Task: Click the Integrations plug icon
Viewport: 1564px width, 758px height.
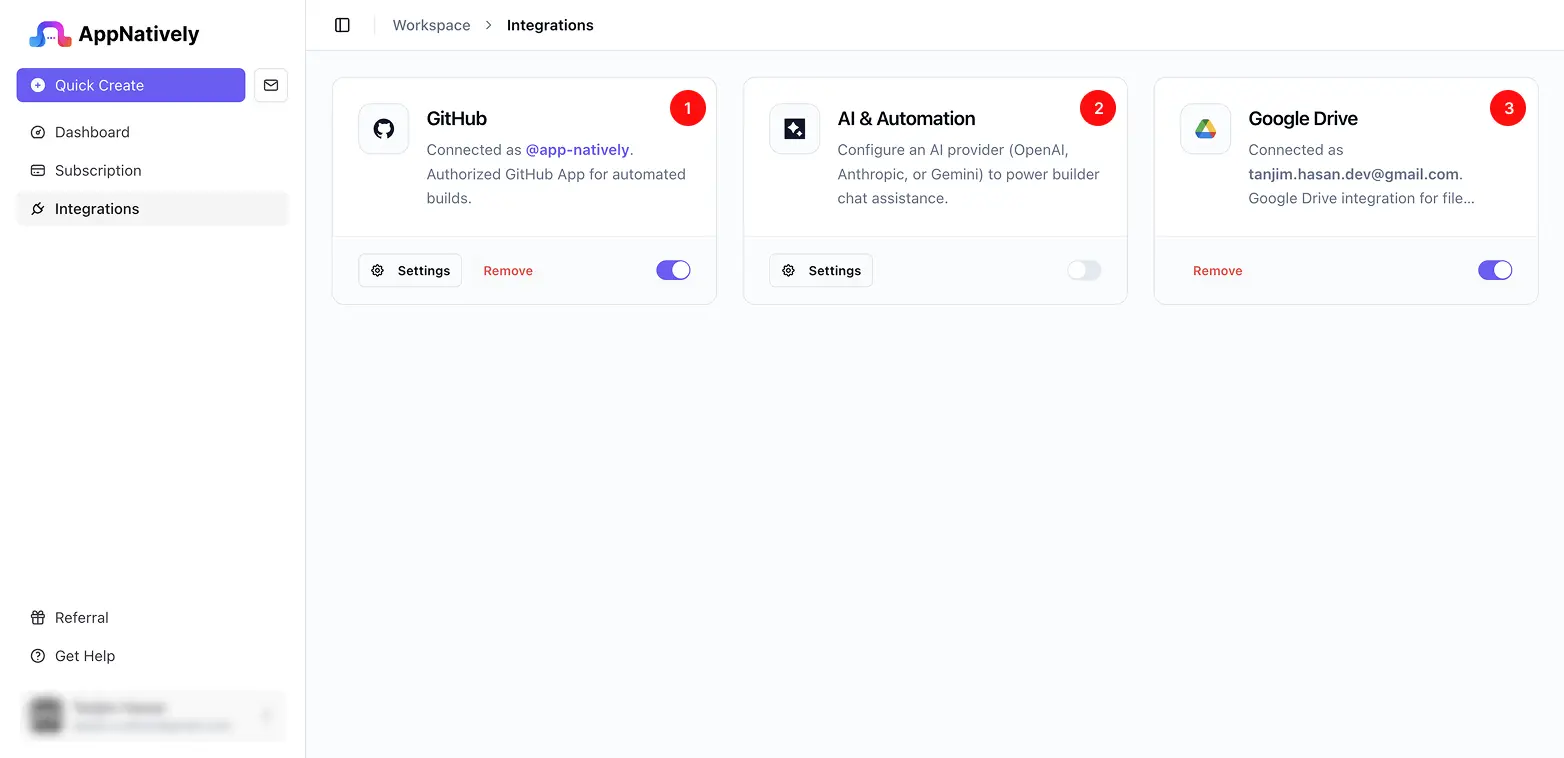Action: coord(38,209)
